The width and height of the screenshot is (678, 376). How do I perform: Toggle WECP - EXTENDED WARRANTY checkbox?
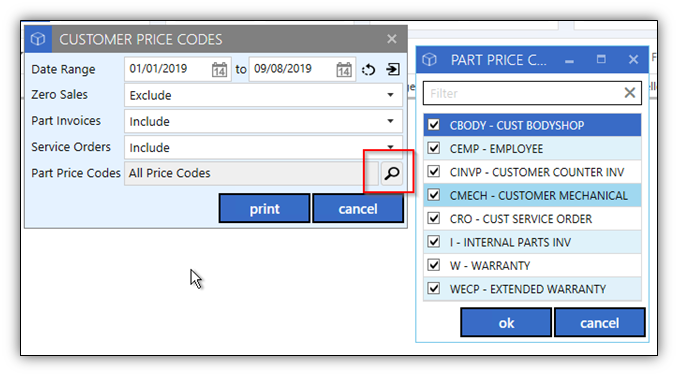[434, 288]
